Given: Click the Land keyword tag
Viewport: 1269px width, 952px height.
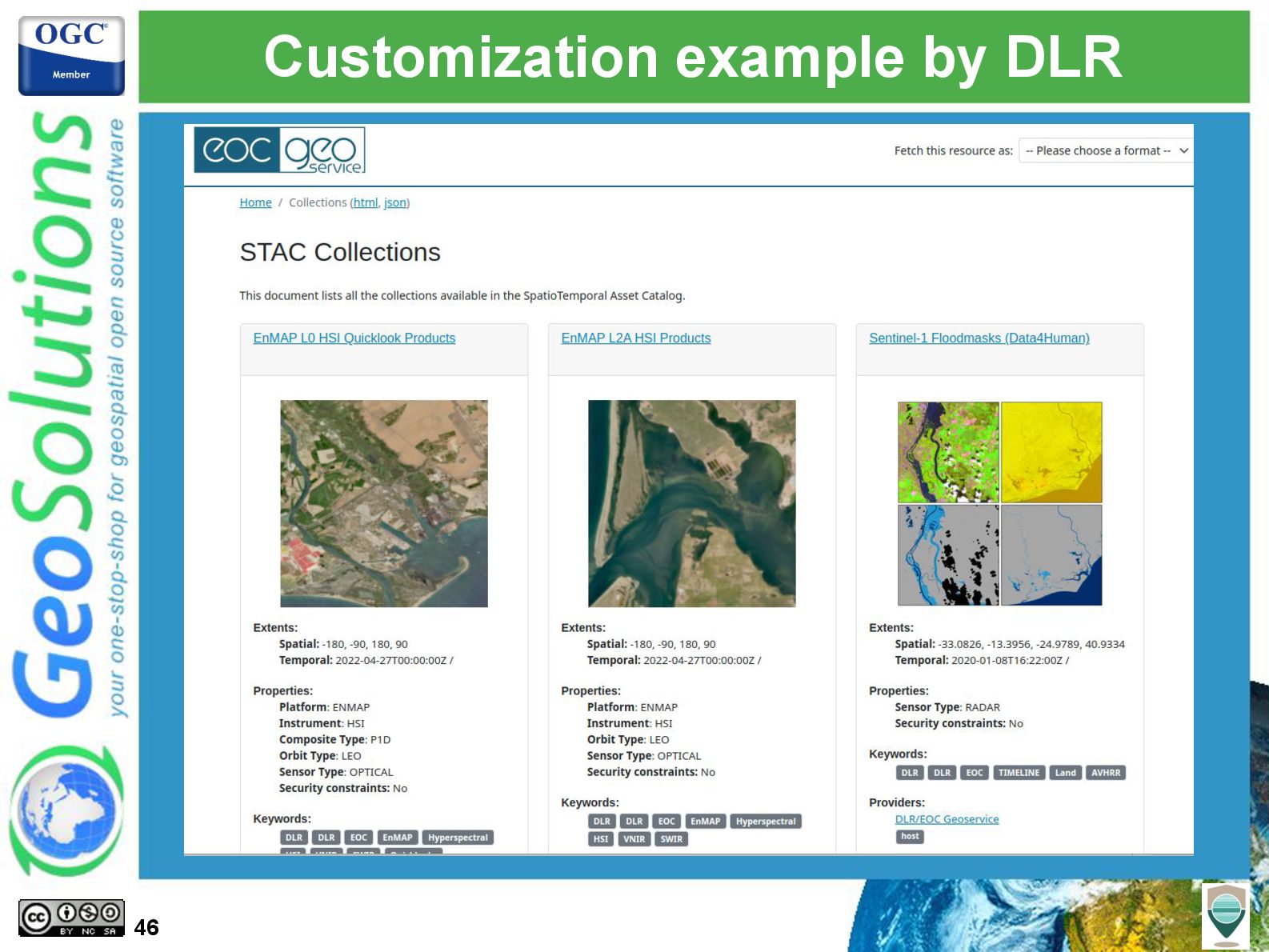Looking at the screenshot, I should 1065,773.
